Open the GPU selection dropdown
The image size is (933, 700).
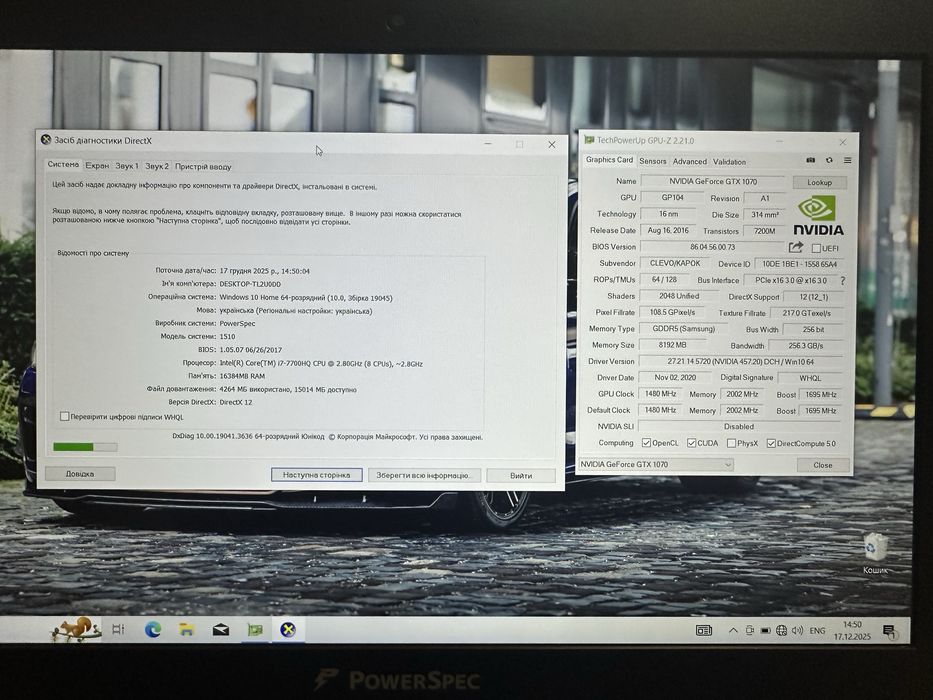click(656, 464)
